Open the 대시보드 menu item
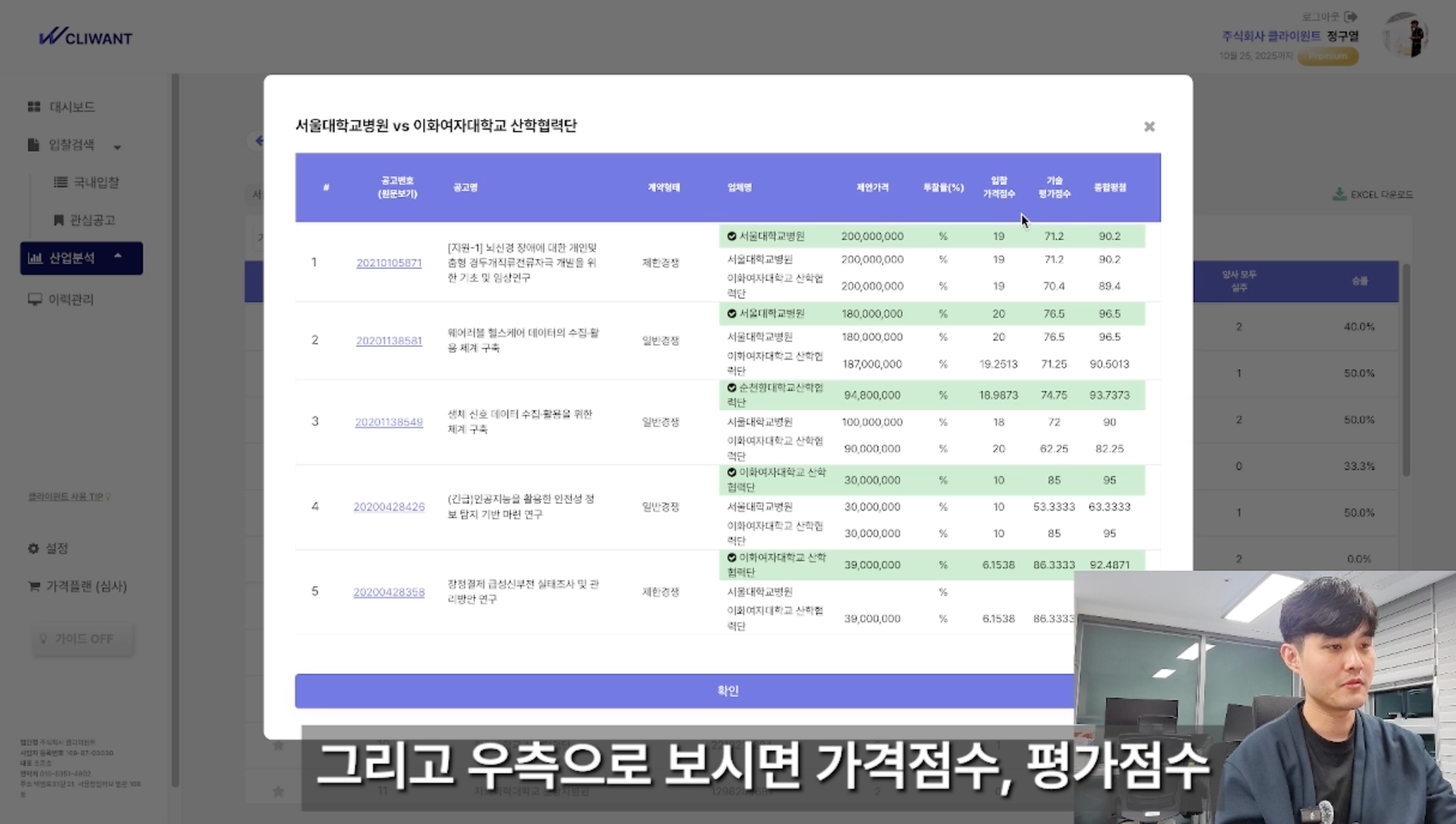1456x824 pixels. tap(72, 107)
